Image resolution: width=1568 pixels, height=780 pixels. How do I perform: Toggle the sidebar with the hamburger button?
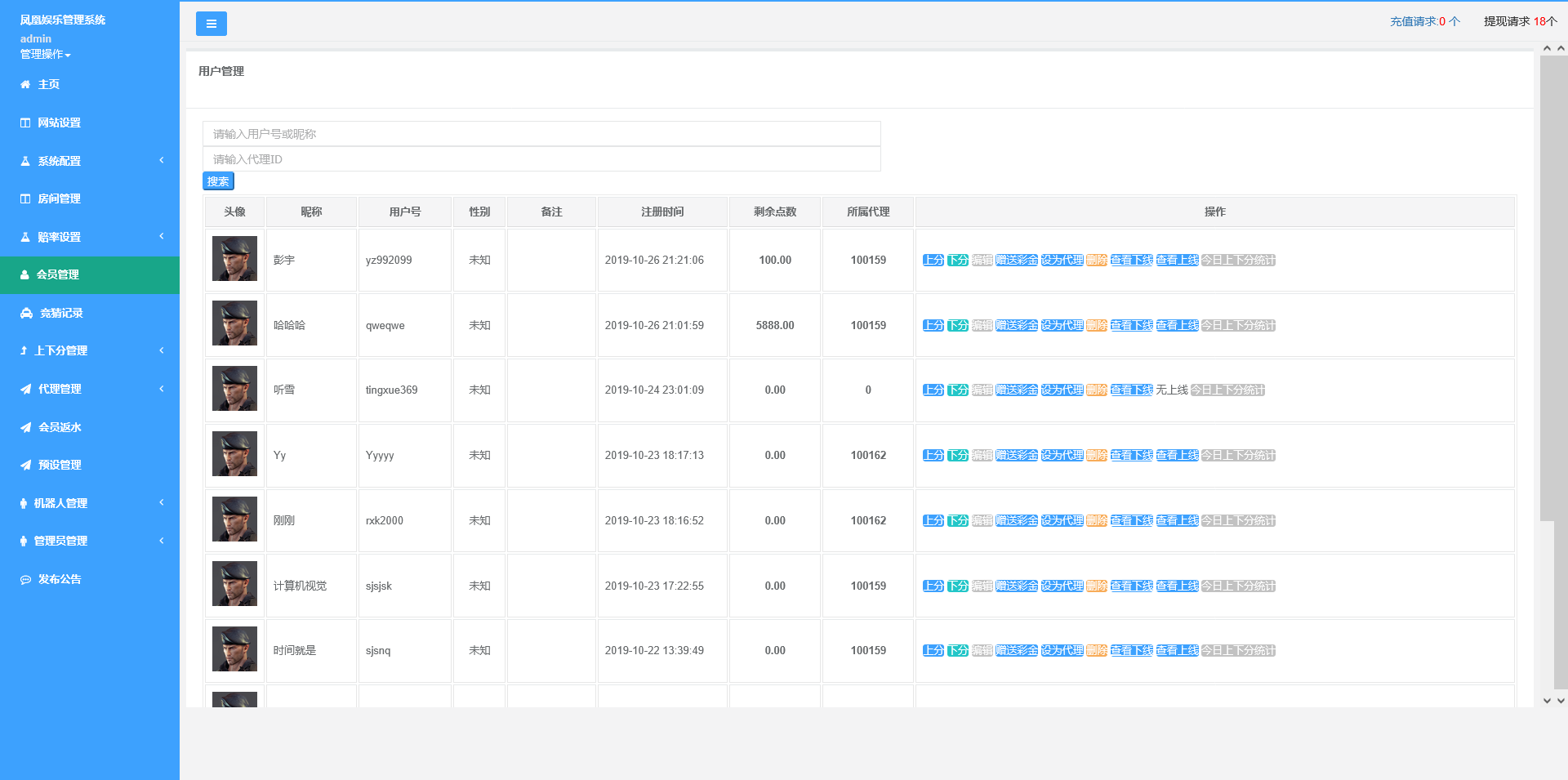tap(211, 24)
